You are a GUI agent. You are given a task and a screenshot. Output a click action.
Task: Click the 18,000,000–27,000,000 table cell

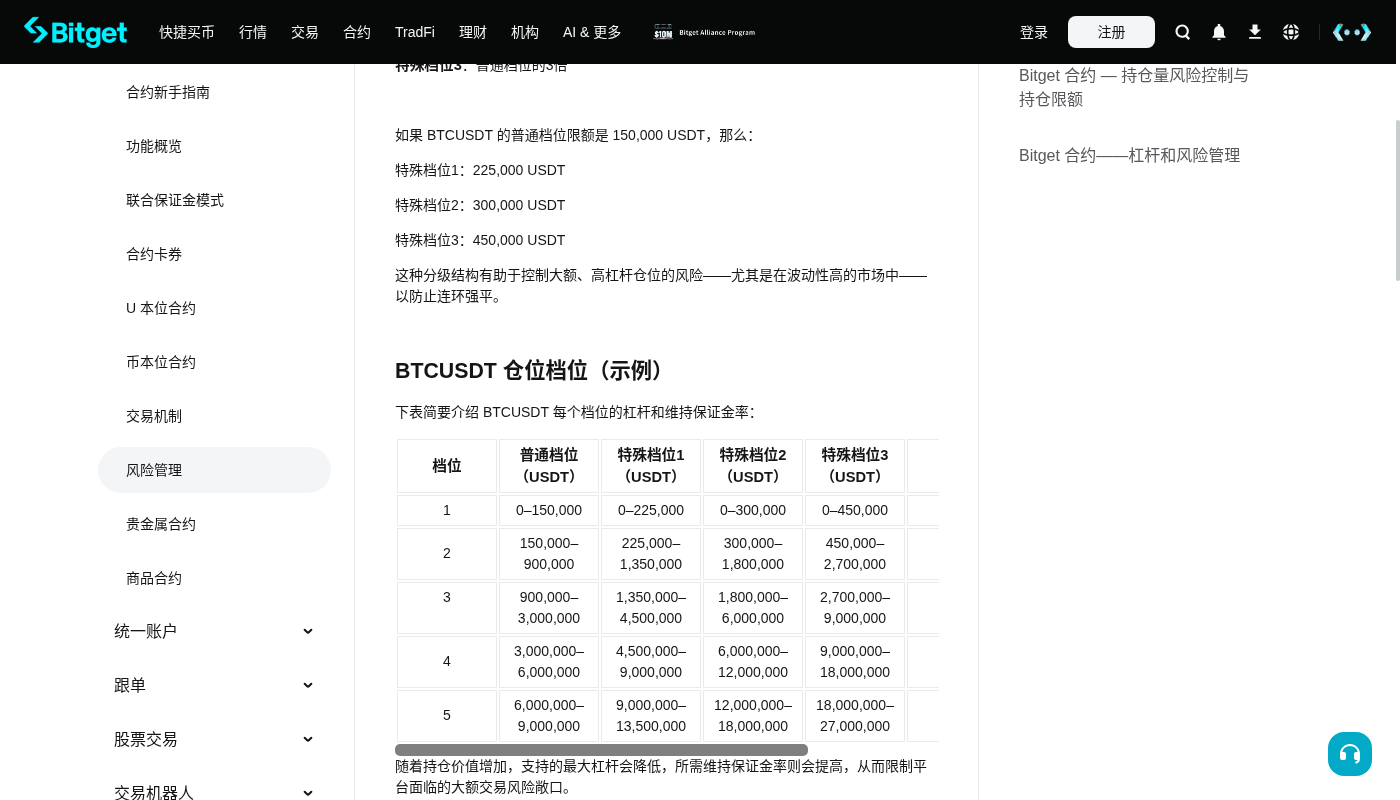855,715
